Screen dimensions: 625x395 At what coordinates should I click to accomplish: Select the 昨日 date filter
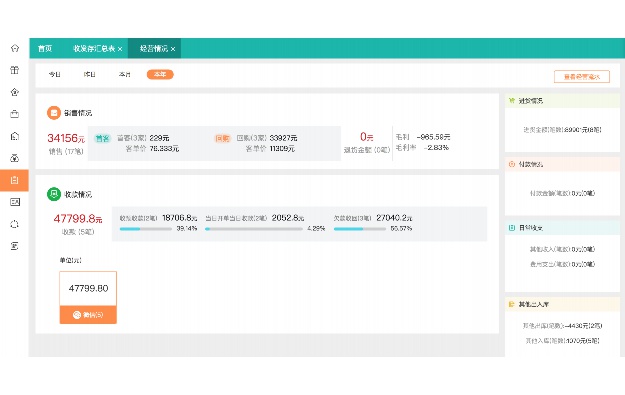(x=90, y=75)
